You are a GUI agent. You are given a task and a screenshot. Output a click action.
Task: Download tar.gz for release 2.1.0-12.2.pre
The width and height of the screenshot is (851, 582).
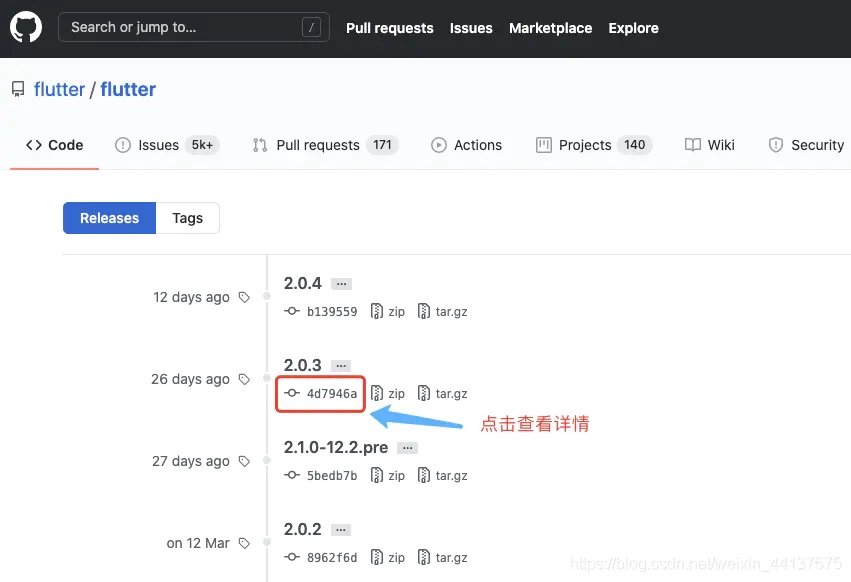(452, 476)
